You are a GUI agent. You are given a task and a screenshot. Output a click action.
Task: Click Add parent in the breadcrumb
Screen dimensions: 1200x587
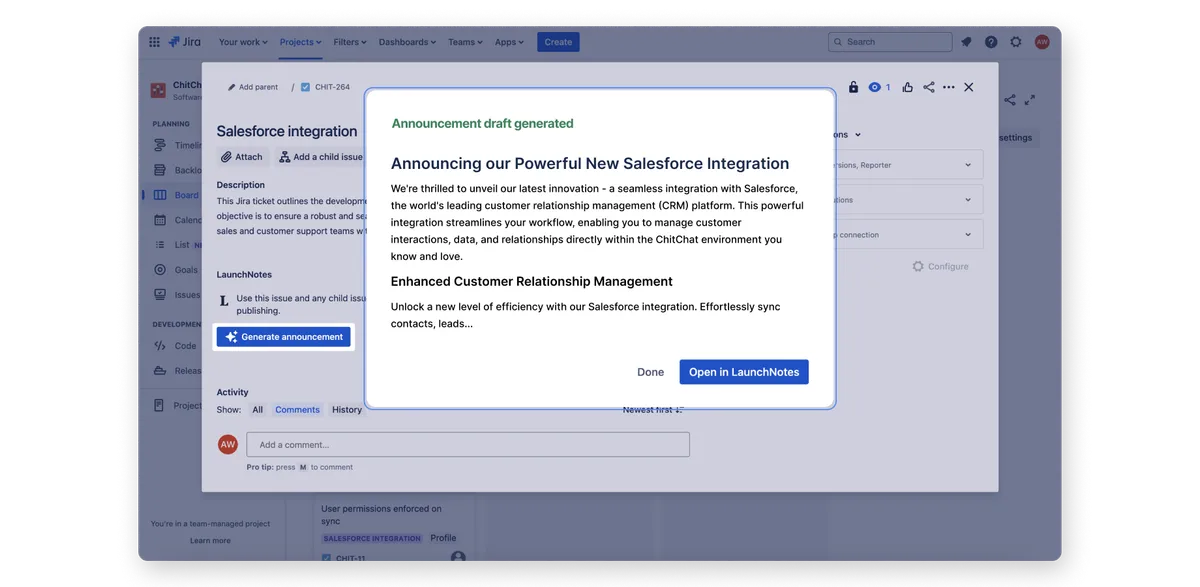[x=253, y=87]
